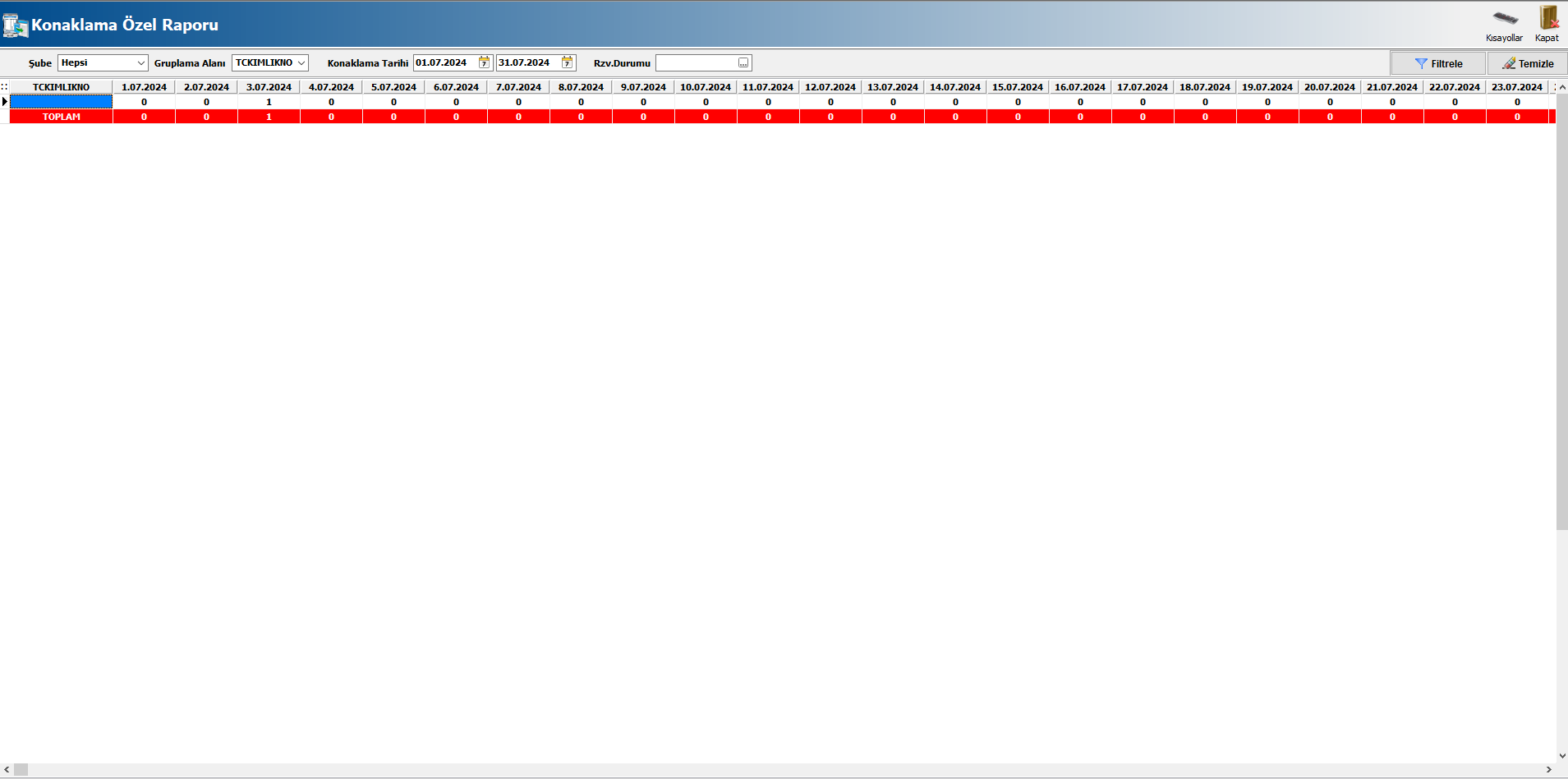1568x779 pixels.
Task: Click column header 7.07.2024
Action: (518, 86)
